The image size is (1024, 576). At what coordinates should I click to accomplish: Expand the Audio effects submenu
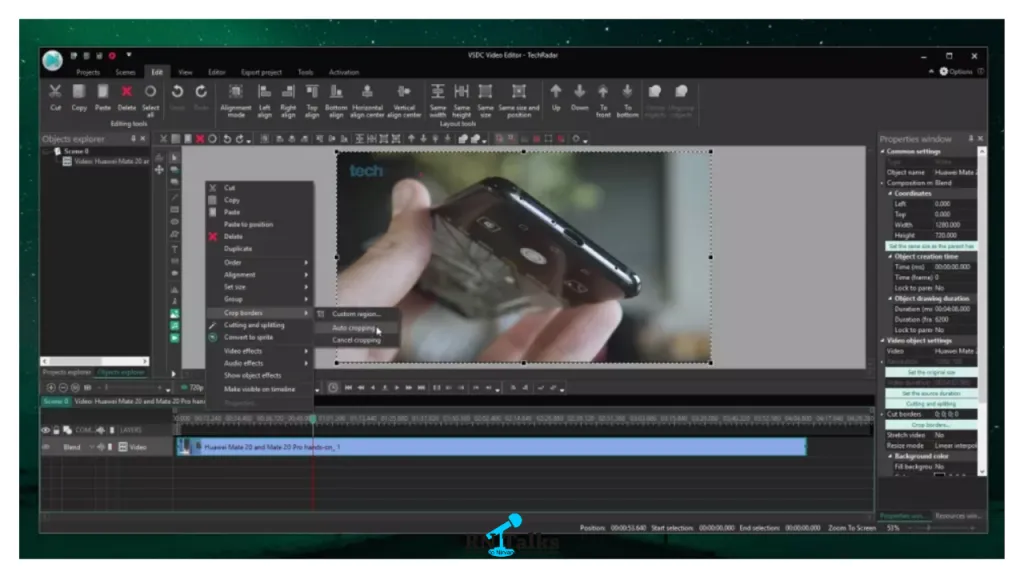click(x=259, y=364)
